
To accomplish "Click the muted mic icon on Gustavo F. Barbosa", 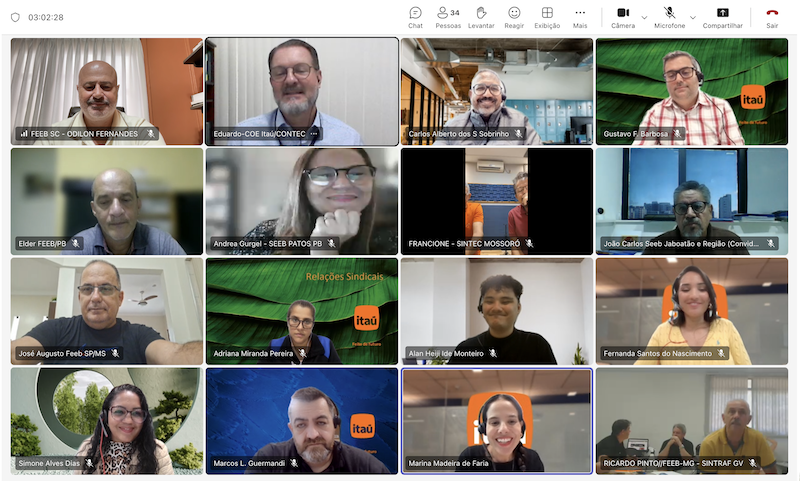I will tap(677, 133).
